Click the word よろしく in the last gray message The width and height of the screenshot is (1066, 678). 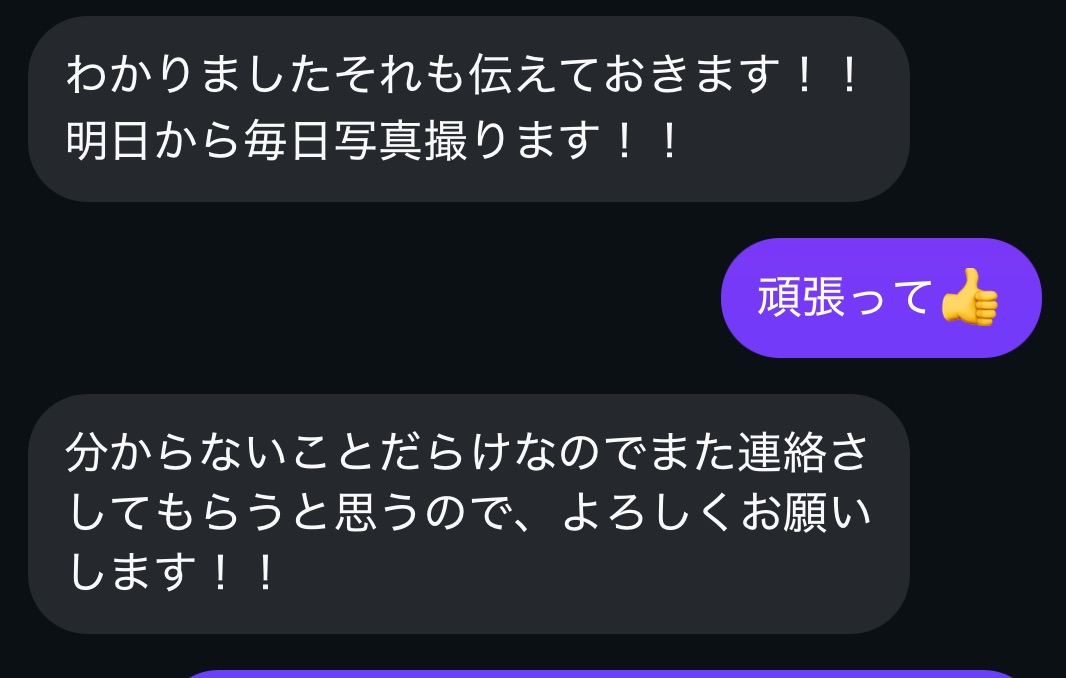click(647, 513)
